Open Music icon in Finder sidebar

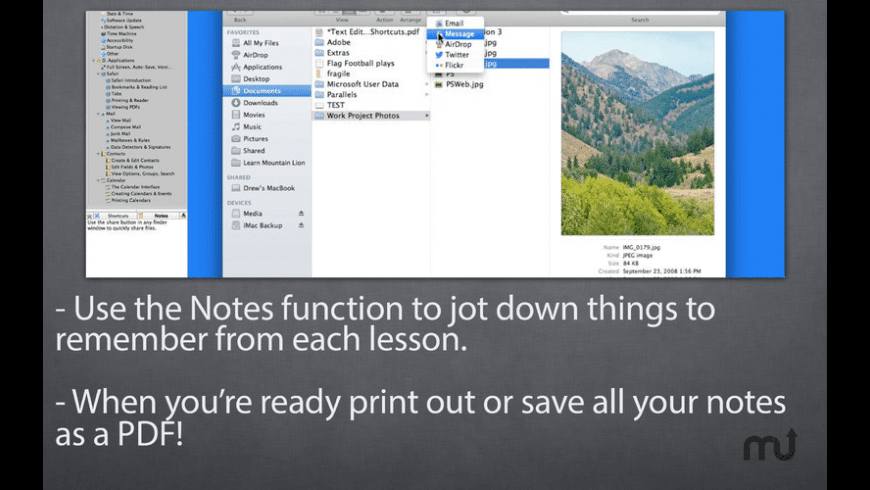pyautogui.click(x=236, y=127)
